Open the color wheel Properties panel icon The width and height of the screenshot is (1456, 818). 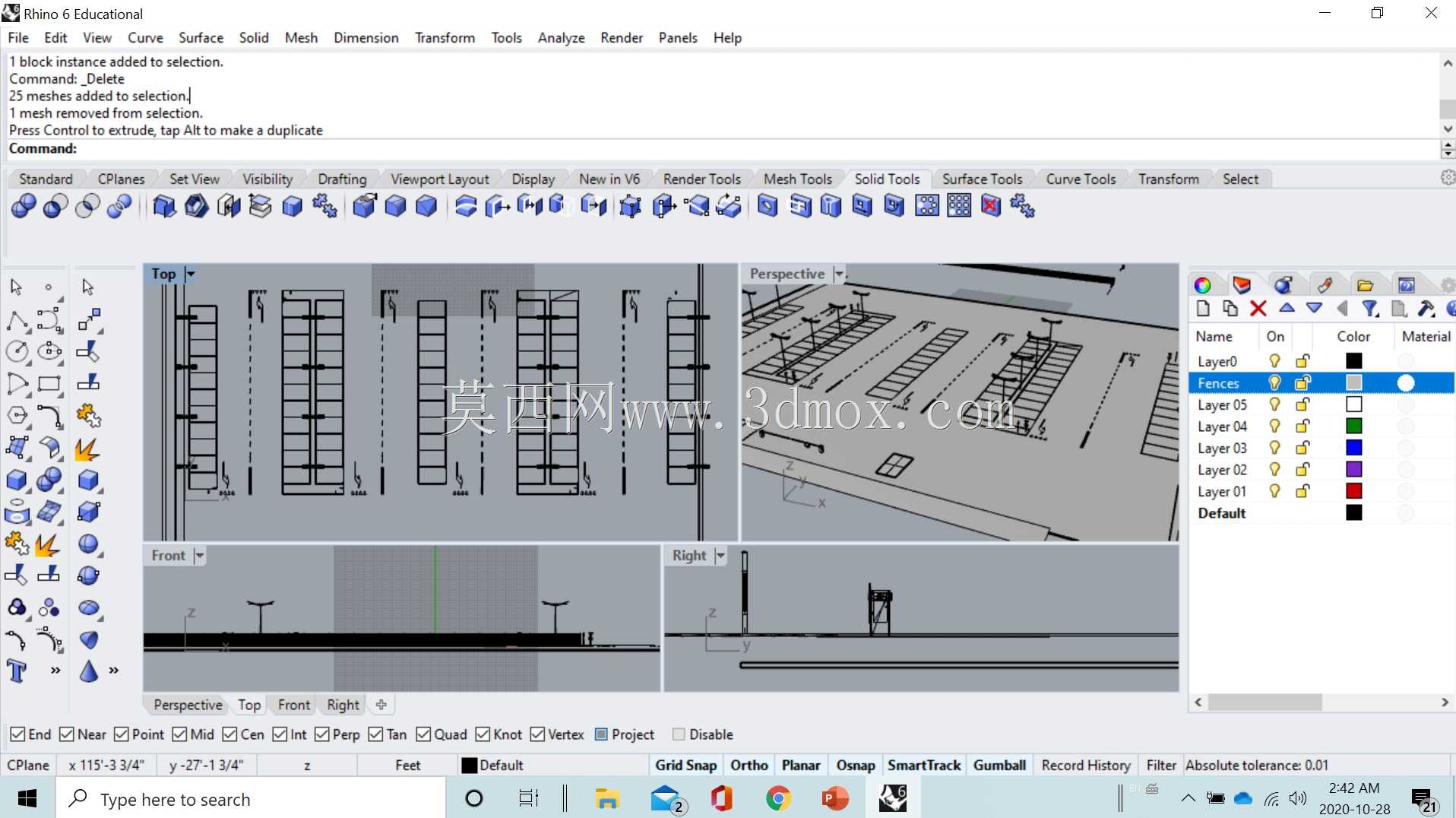coord(1203,285)
